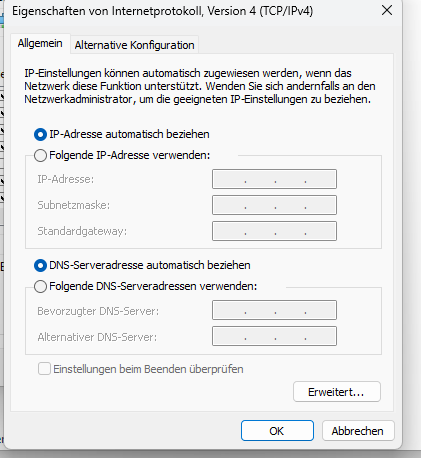
Task: Click the IP-Adresse input field
Action: click(x=274, y=179)
